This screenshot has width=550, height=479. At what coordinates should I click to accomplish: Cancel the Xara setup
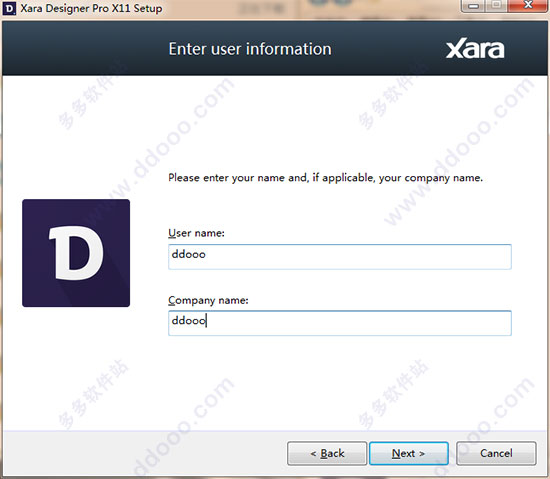496,453
